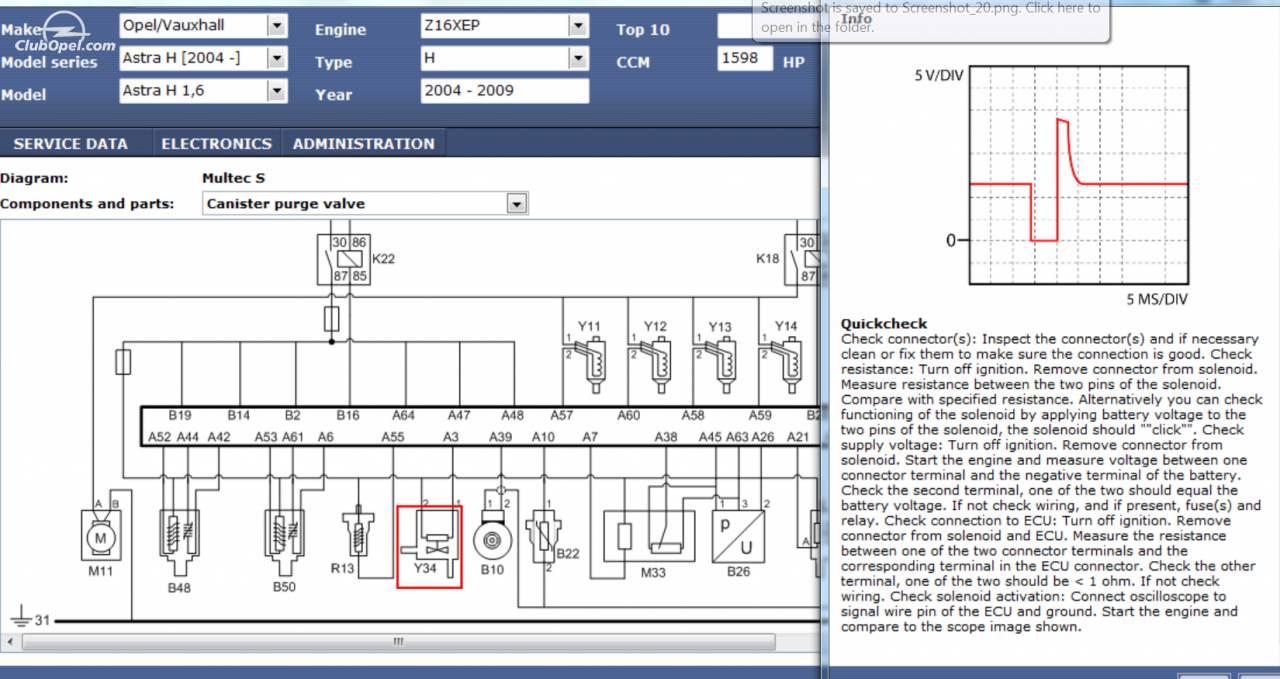
Task: Click pin label B19 on the ECU
Action: 180,415
